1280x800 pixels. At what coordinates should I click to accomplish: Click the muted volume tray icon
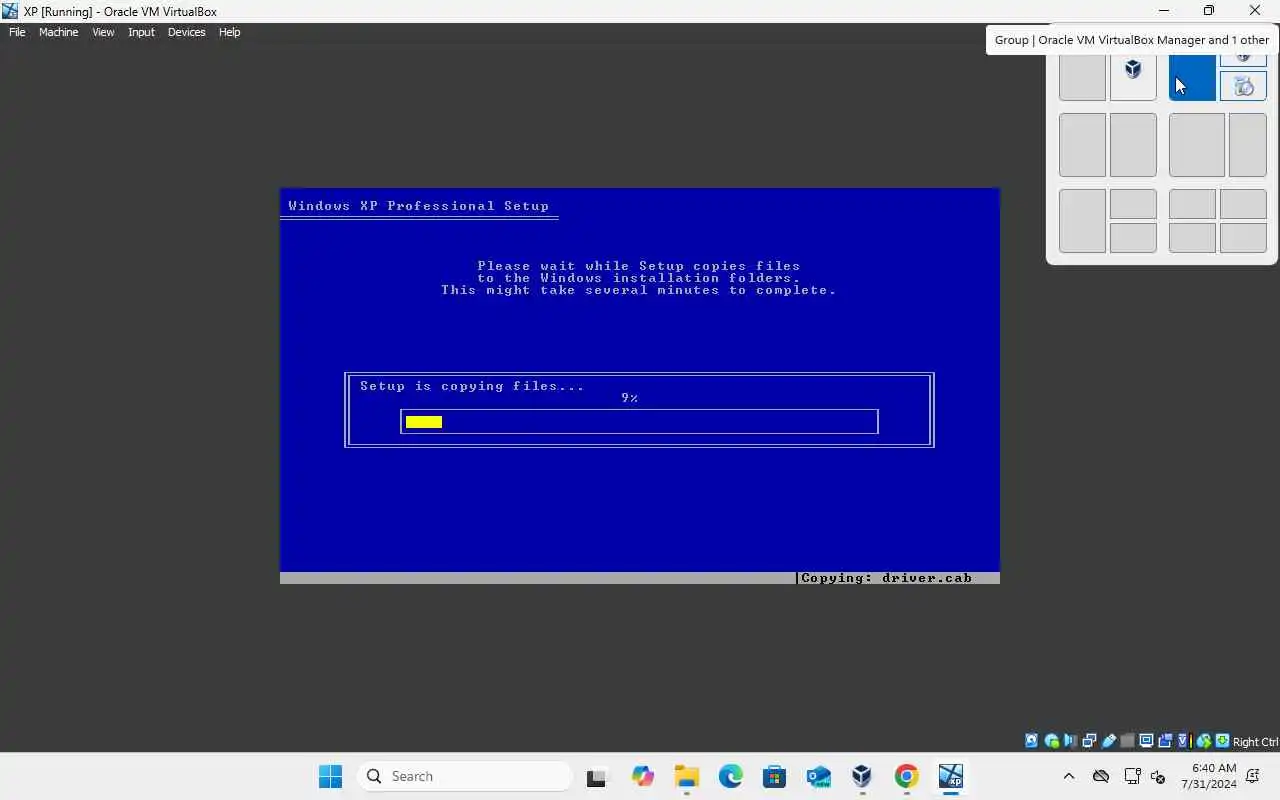coord(1158,776)
